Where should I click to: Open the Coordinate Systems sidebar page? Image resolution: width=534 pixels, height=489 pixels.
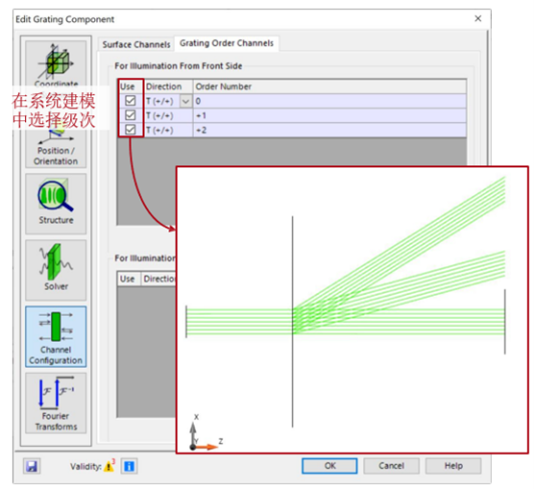point(56,63)
